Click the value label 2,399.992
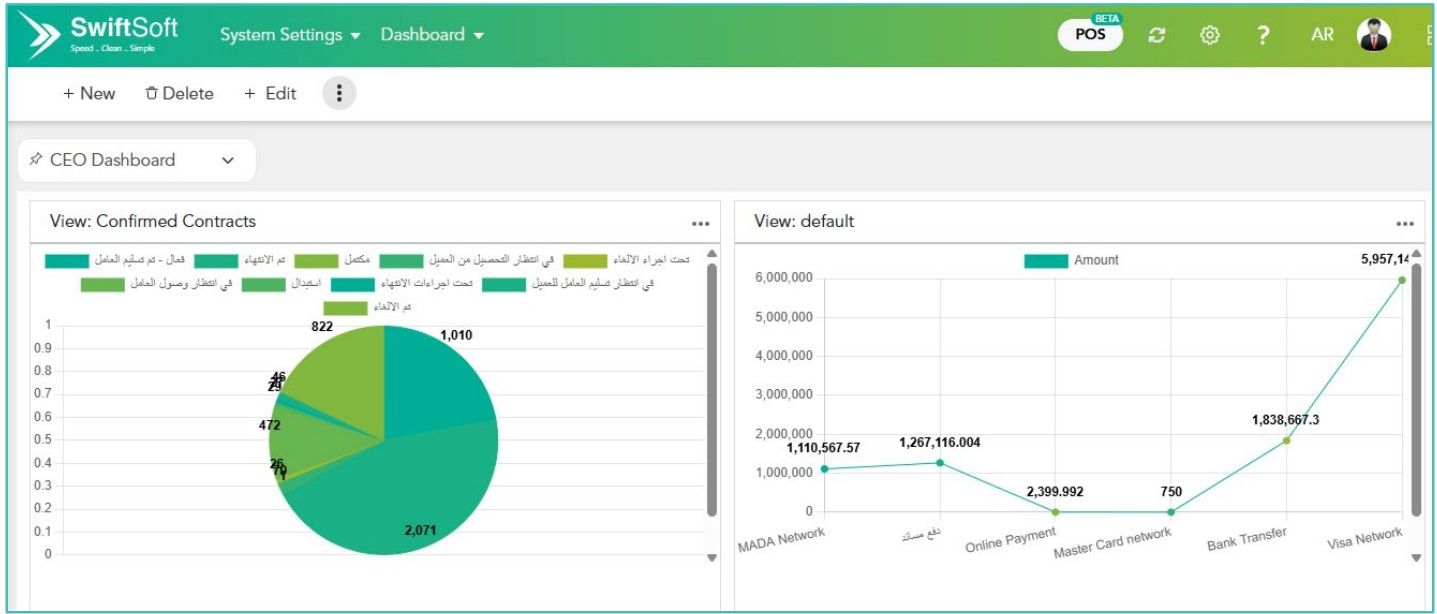The height and width of the screenshot is (614, 1437). tap(1055, 492)
